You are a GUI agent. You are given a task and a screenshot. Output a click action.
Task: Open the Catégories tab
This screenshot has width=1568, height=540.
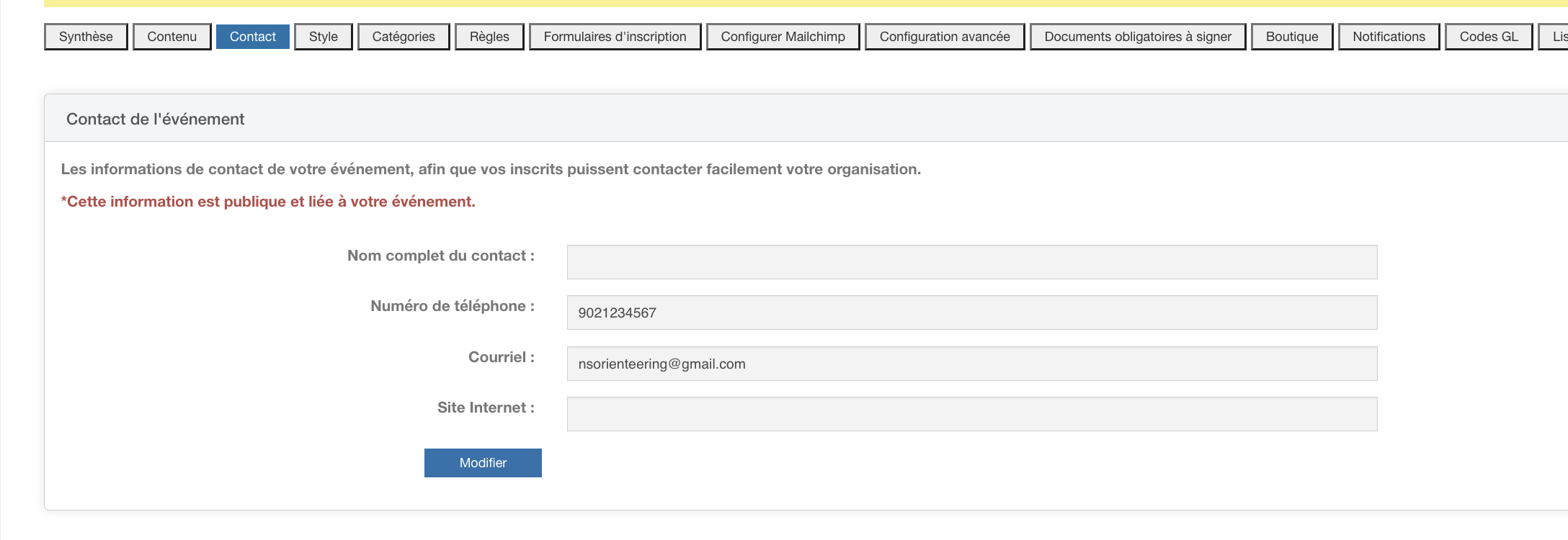404,37
